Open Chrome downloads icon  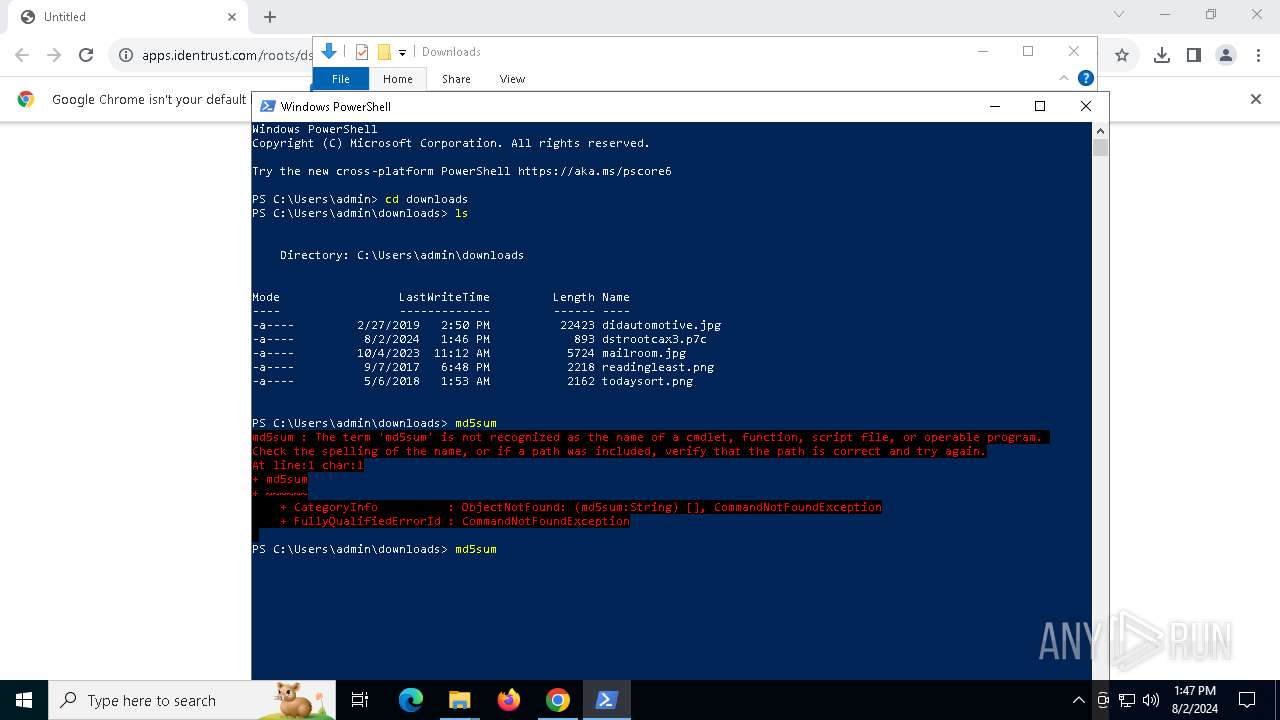click(x=1162, y=55)
